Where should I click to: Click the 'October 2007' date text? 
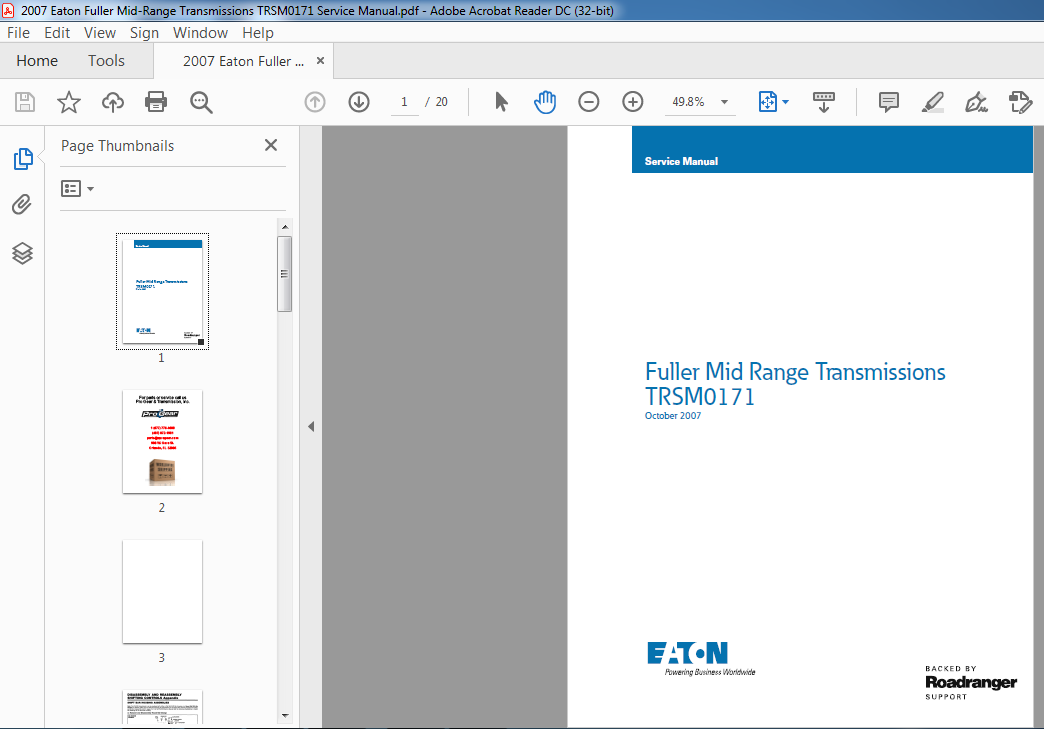pyautogui.click(x=672, y=415)
